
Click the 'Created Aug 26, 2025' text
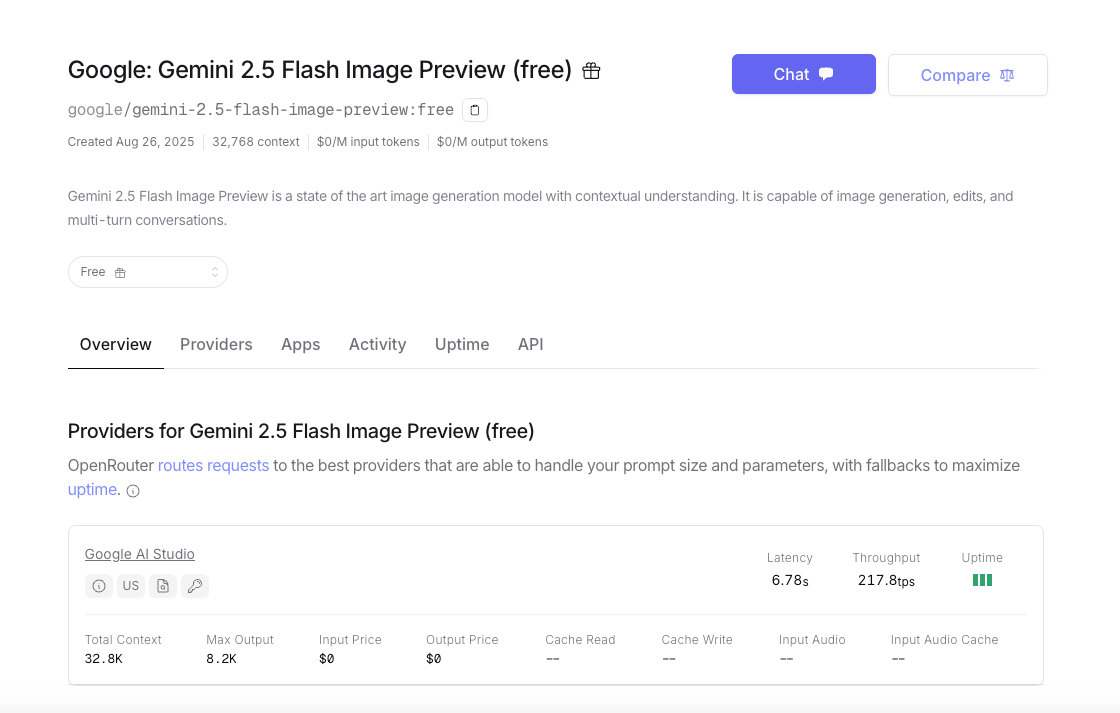pos(131,142)
